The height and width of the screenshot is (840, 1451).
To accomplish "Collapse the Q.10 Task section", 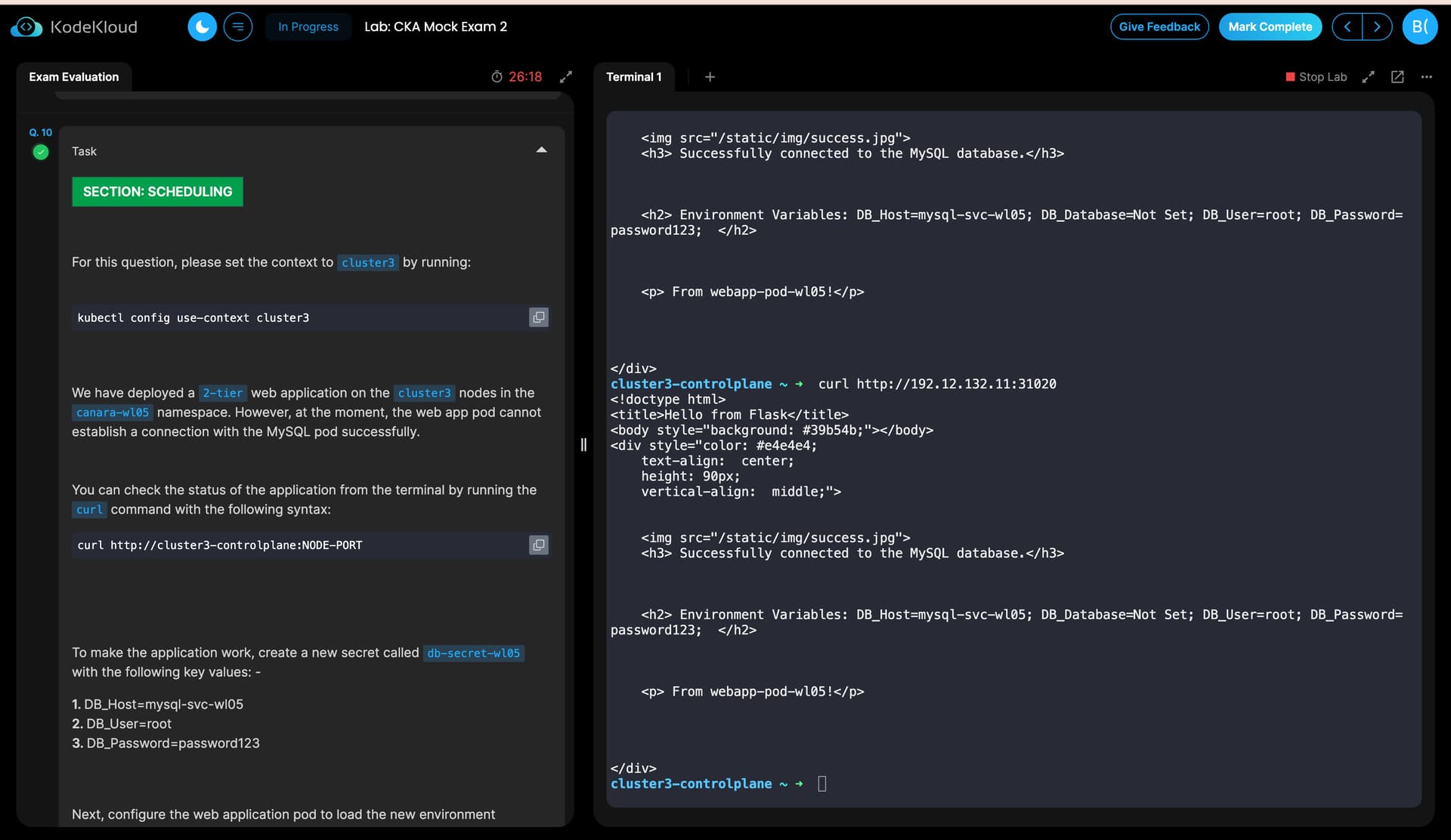I will click(x=541, y=150).
